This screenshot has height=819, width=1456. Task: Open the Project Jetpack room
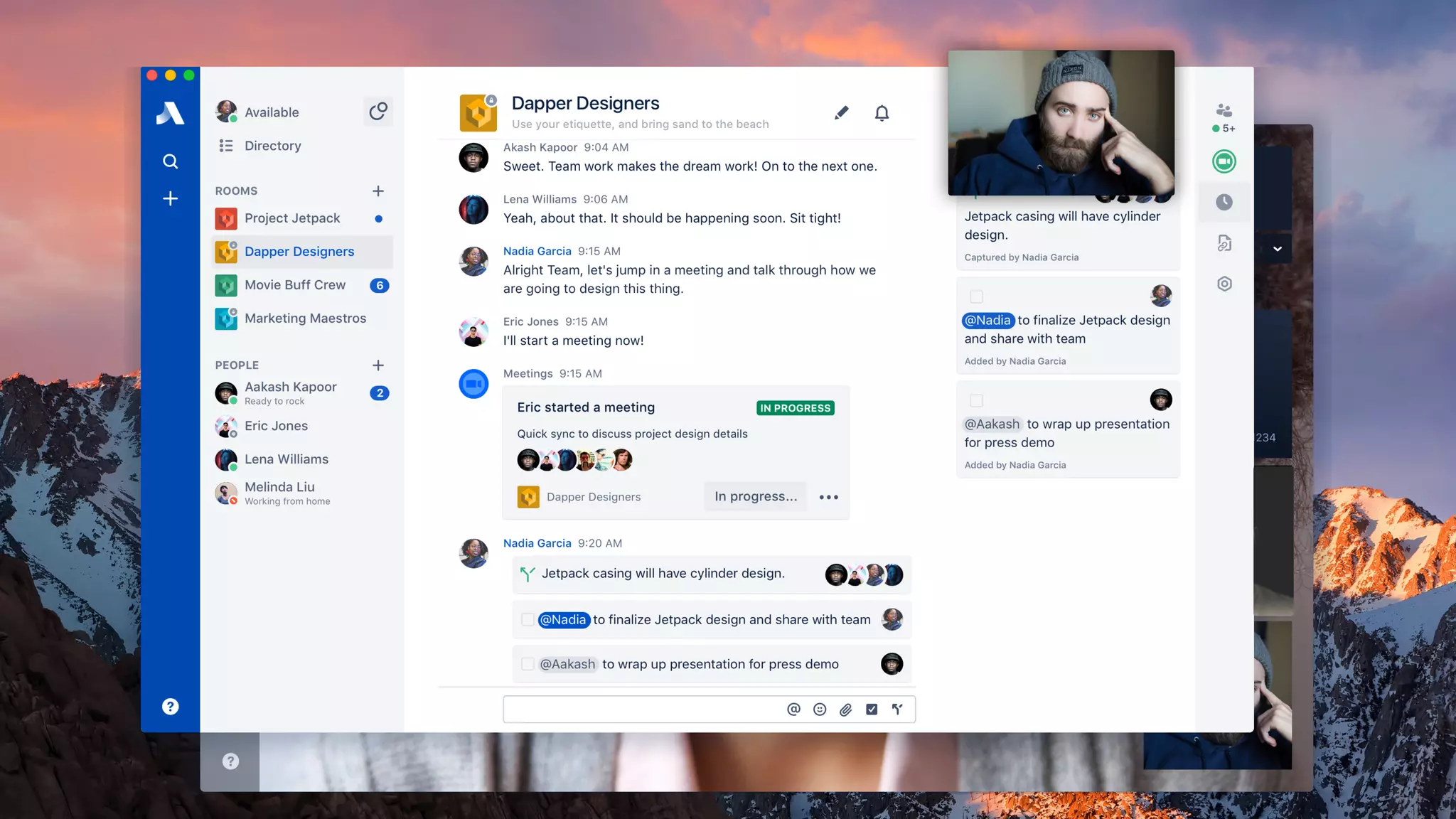pyautogui.click(x=302, y=218)
